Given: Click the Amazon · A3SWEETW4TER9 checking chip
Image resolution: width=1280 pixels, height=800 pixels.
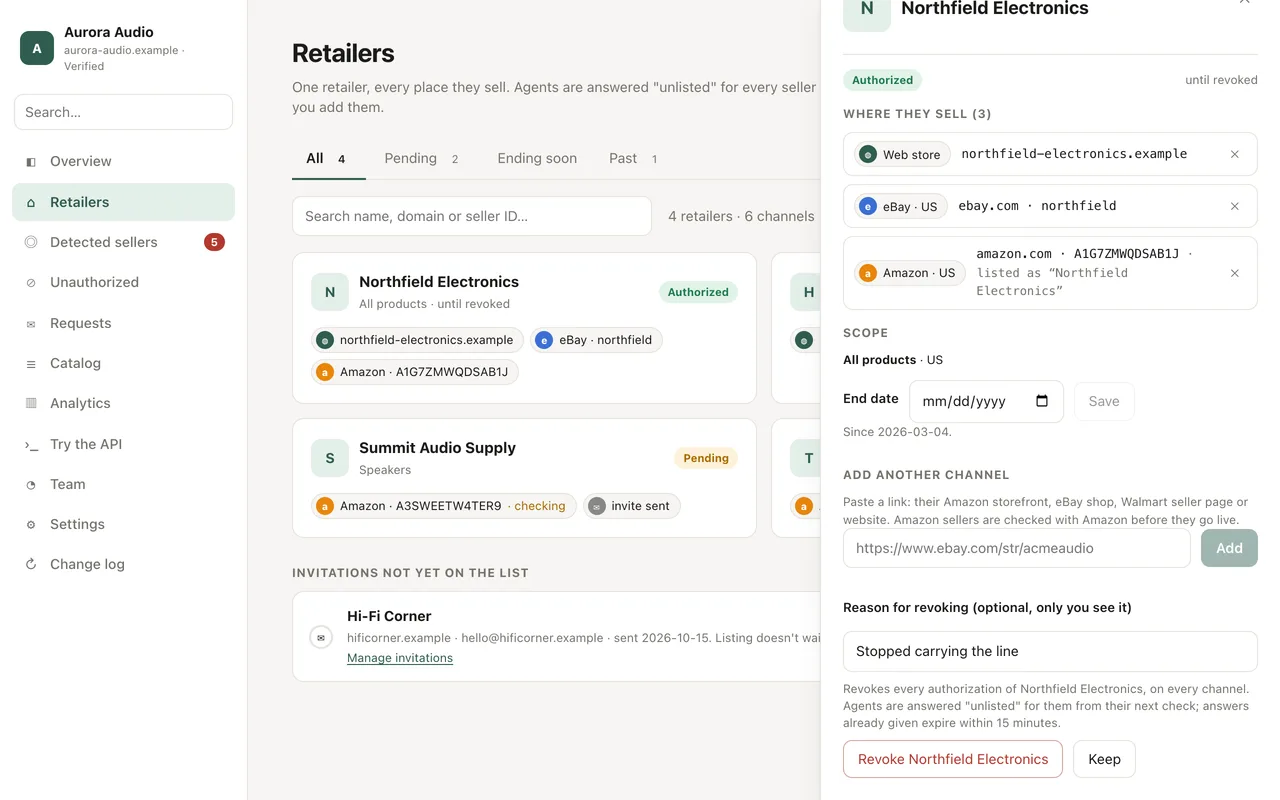Looking at the screenshot, I should pyautogui.click(x=444, y=506).
